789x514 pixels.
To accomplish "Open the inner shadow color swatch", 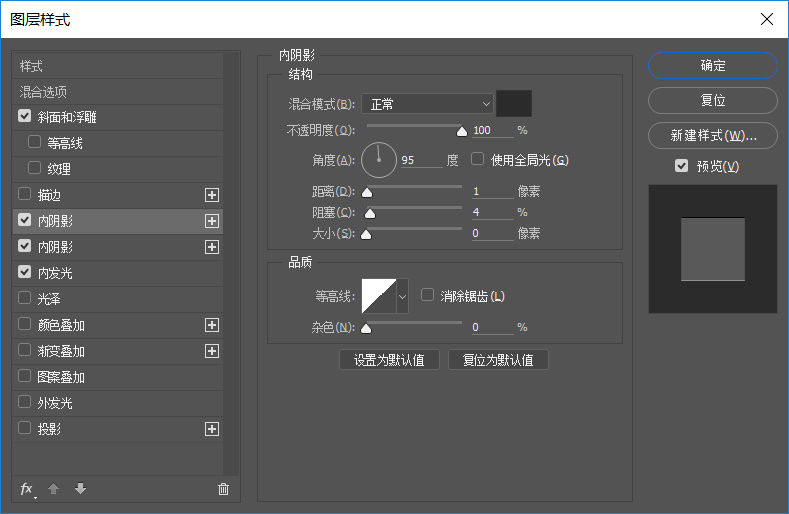I will (x=514, y=104).
